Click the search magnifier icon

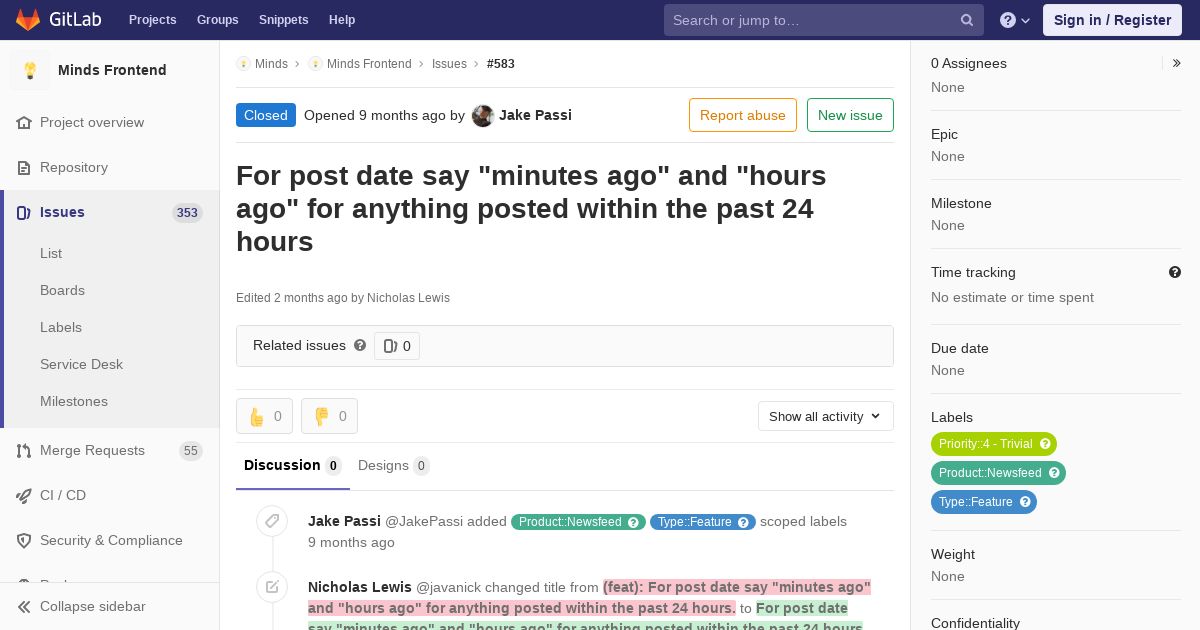coord(967,20)
